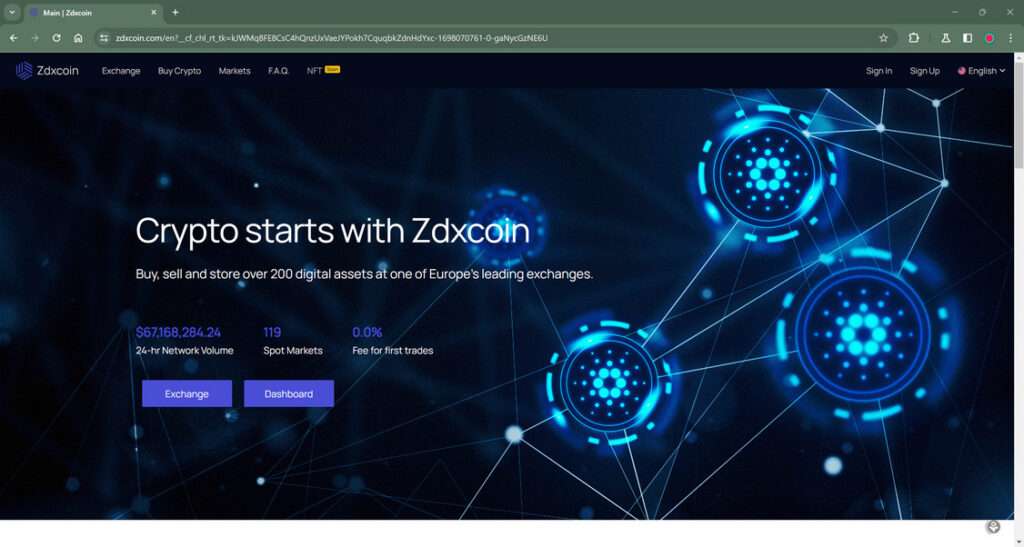Click the back navigation arrow
This screenshot has width=1024, height=547.
point(14,38)
